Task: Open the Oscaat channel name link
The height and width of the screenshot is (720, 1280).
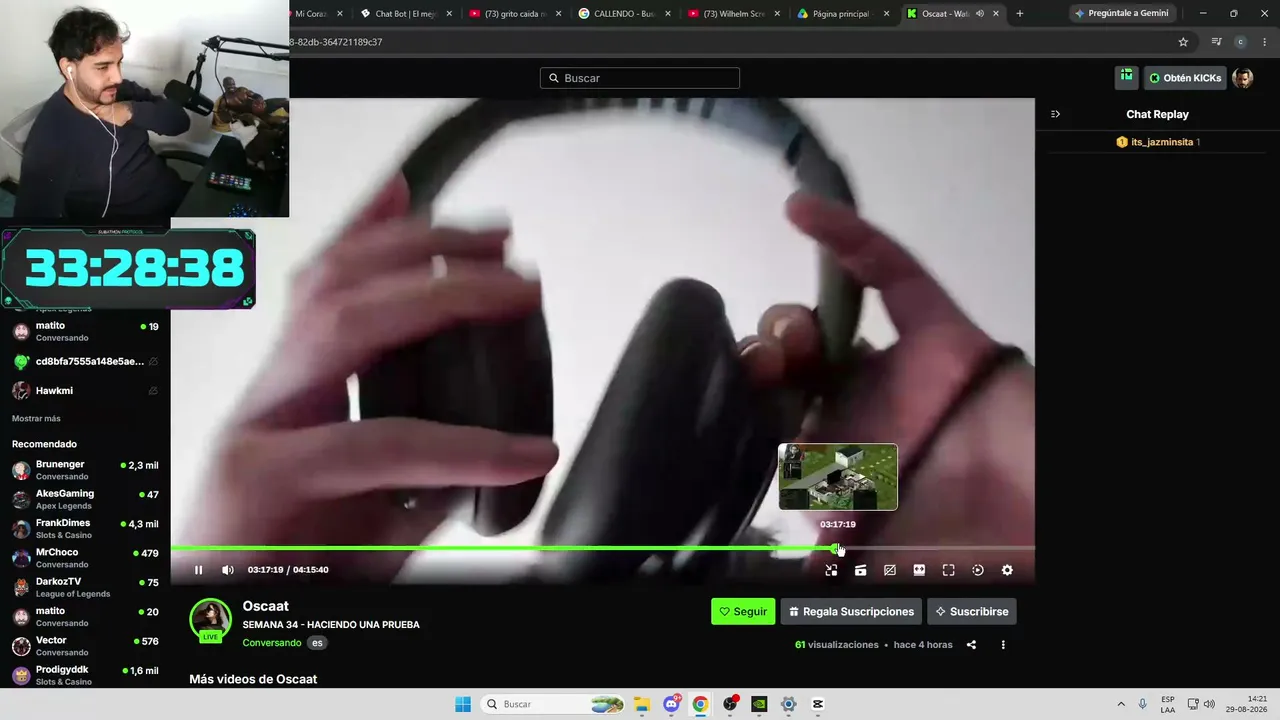Action: tap(265, 606)
